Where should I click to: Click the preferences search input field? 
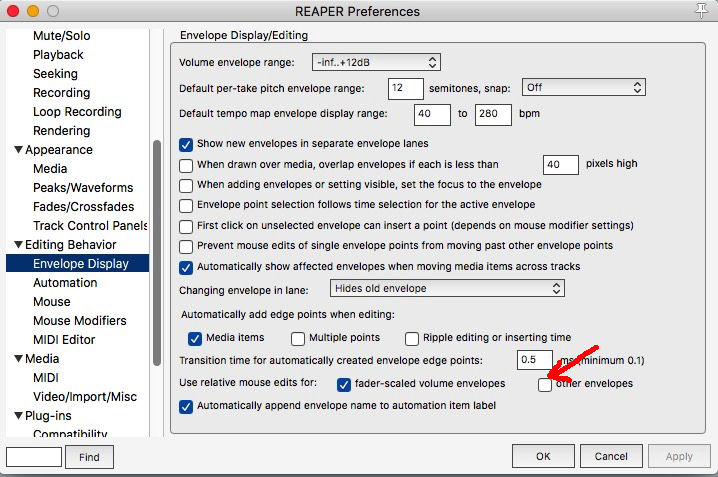coord(34,457)
